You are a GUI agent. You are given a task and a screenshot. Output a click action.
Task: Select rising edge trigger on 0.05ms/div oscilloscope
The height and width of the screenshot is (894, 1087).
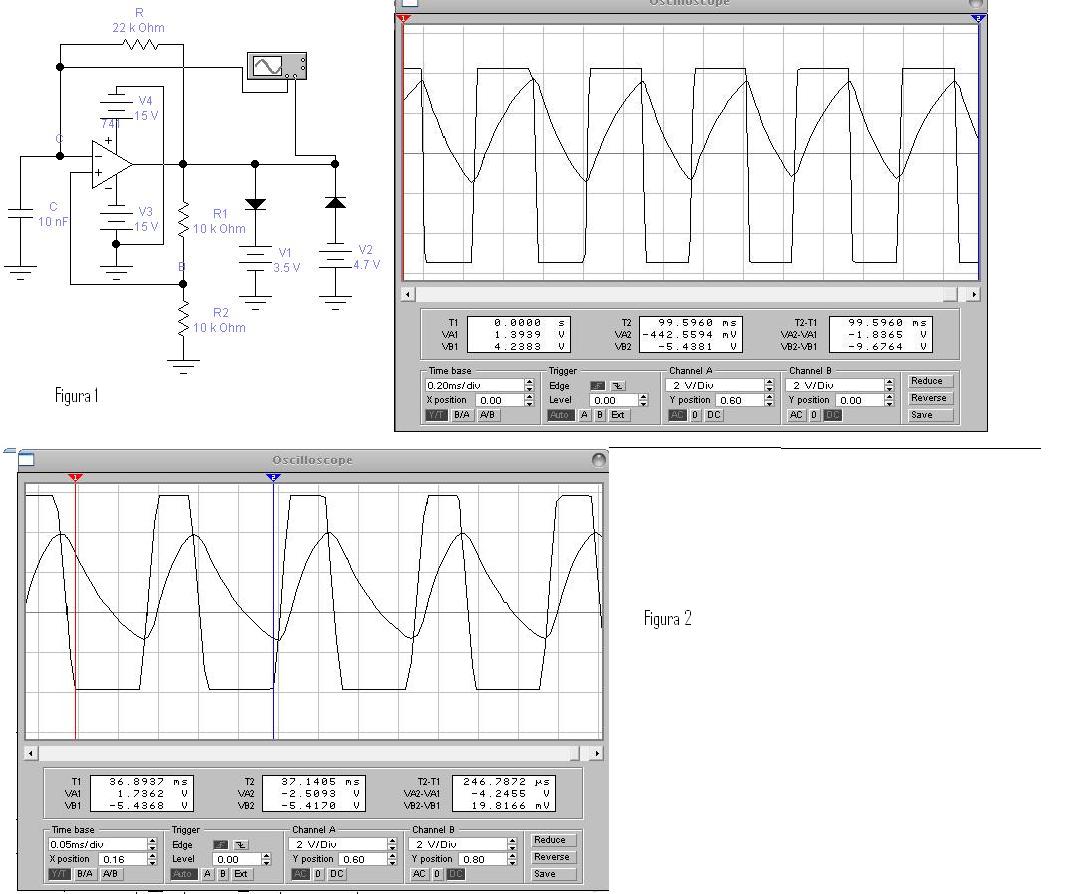[218, 845]
